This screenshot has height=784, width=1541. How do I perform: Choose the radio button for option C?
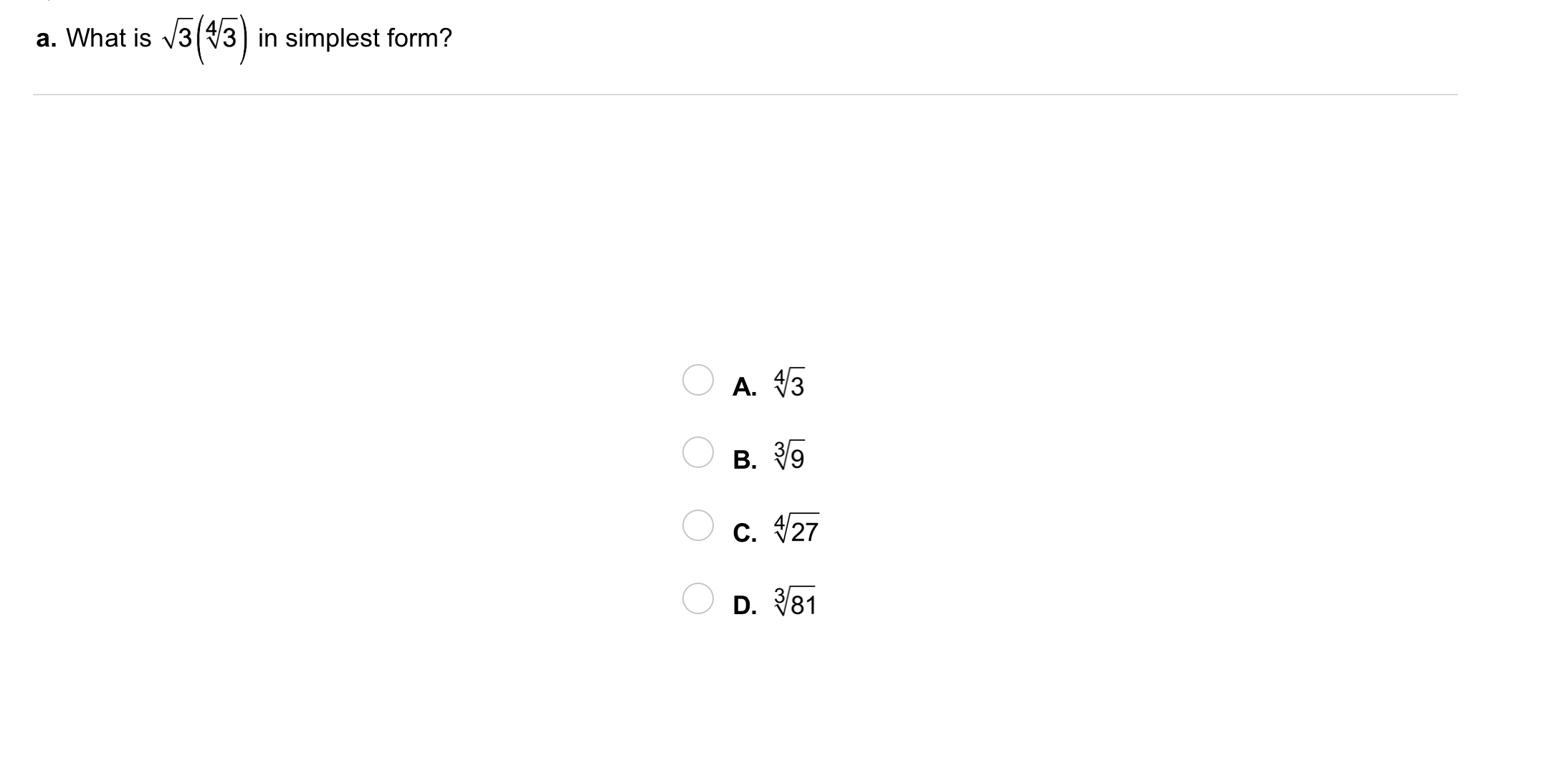click(x=697, y=525)
